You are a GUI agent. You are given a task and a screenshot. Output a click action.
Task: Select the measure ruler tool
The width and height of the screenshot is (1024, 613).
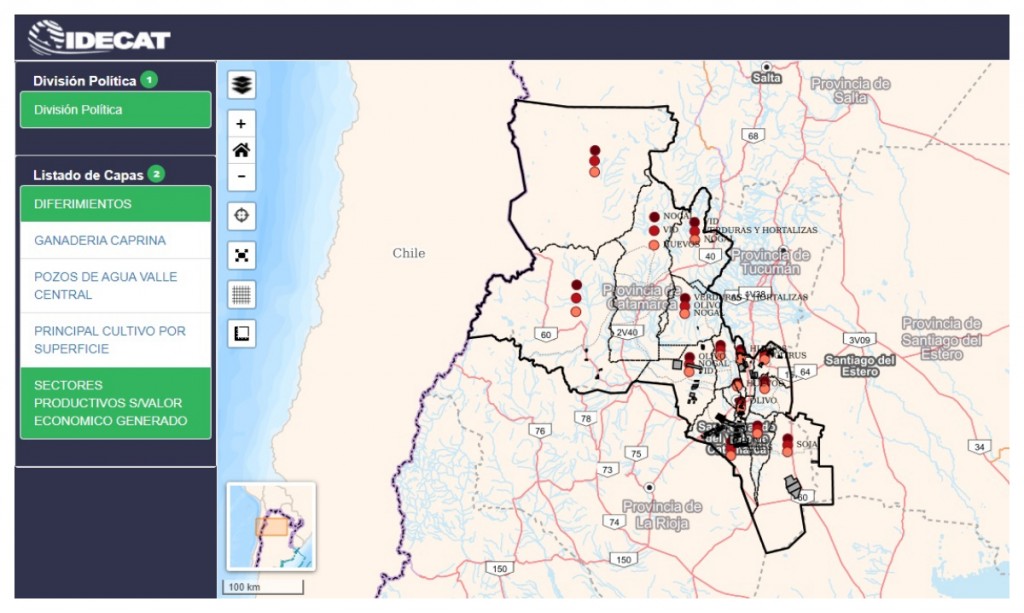point(241,333)
